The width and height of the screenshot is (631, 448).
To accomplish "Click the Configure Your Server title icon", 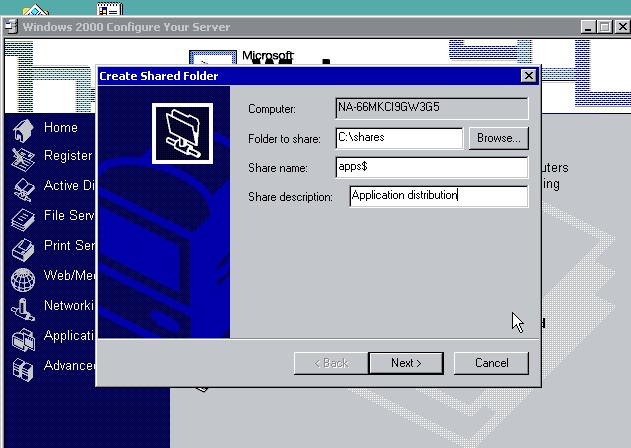I will [x=11, y=27].
